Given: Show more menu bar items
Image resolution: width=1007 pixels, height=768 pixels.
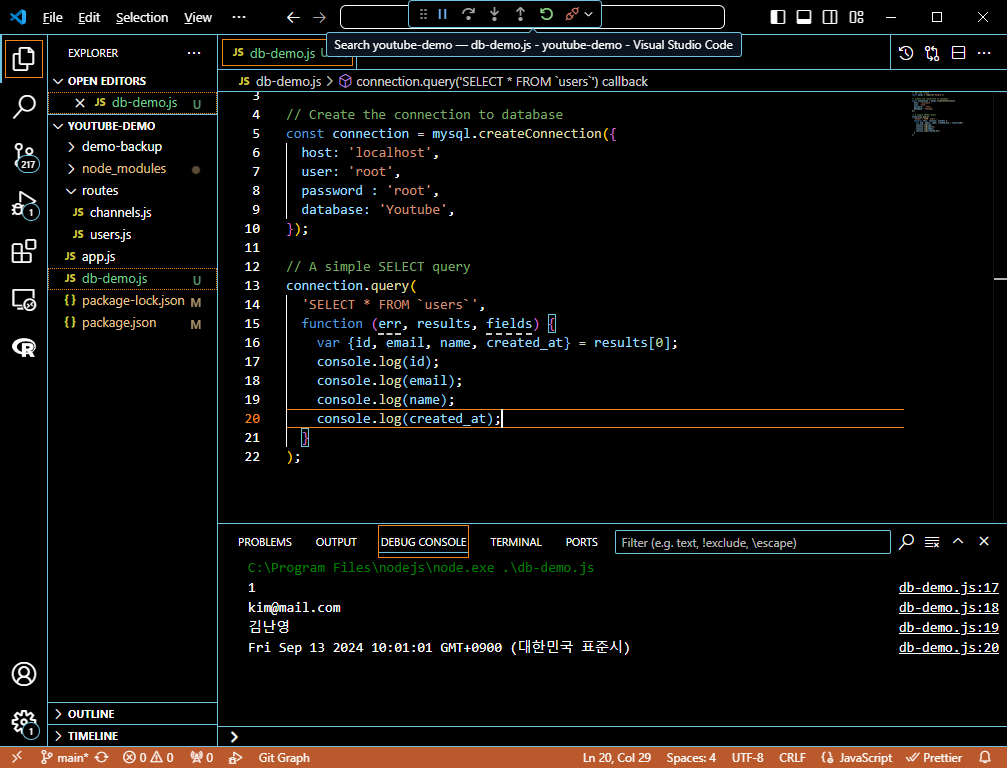Looking at the screenshot, I should [x=239, y=17].
